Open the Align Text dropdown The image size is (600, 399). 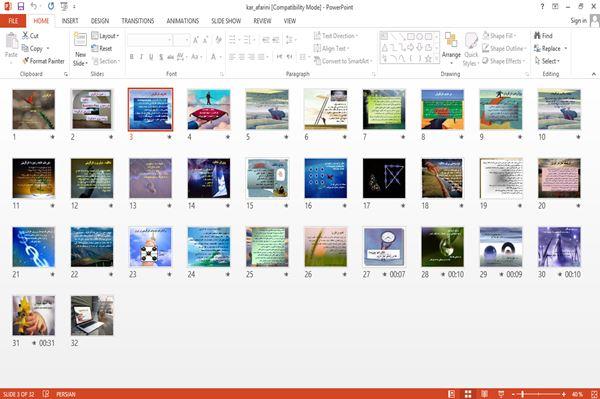tap(331, 48)
